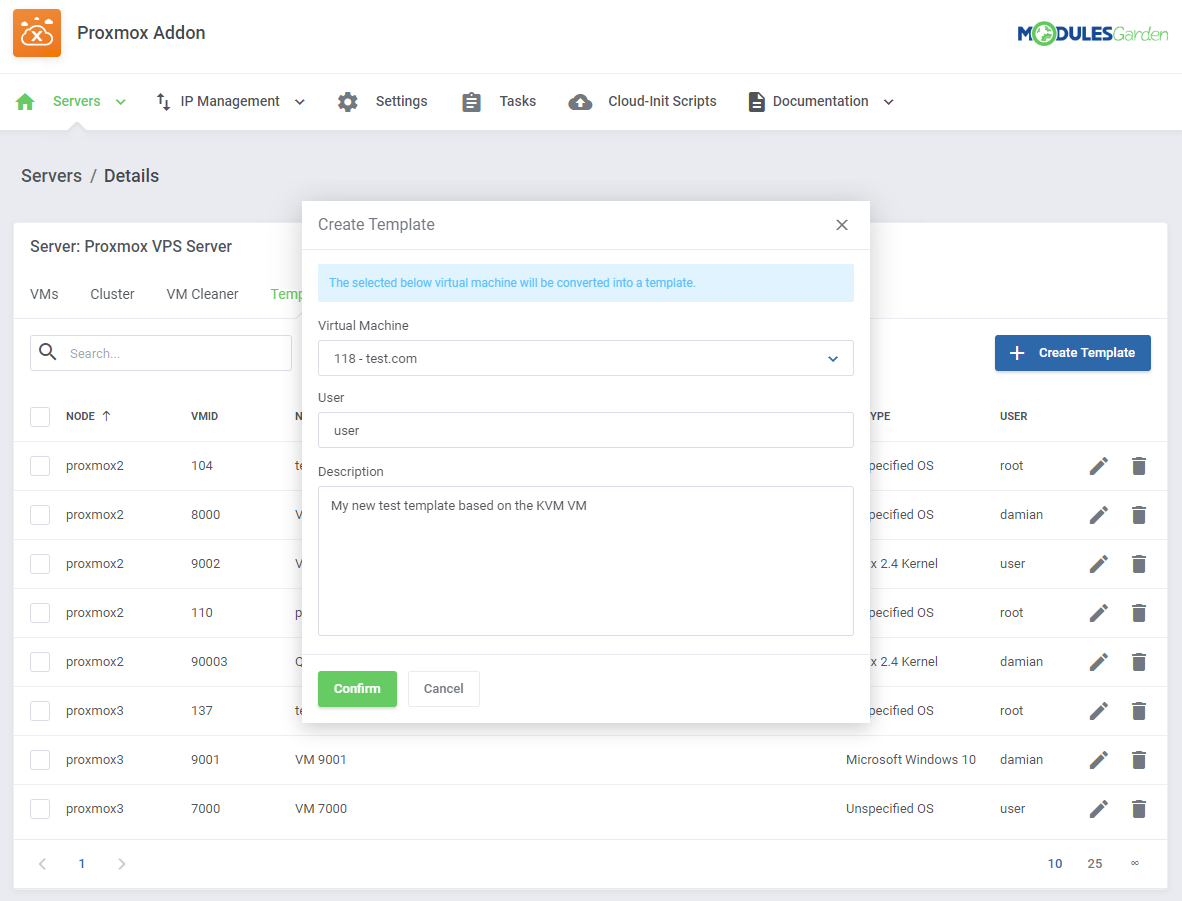Click the Tasks clipboard icon
The width and height of the screenshot is (1182, 901).
(x=471, y=102)
